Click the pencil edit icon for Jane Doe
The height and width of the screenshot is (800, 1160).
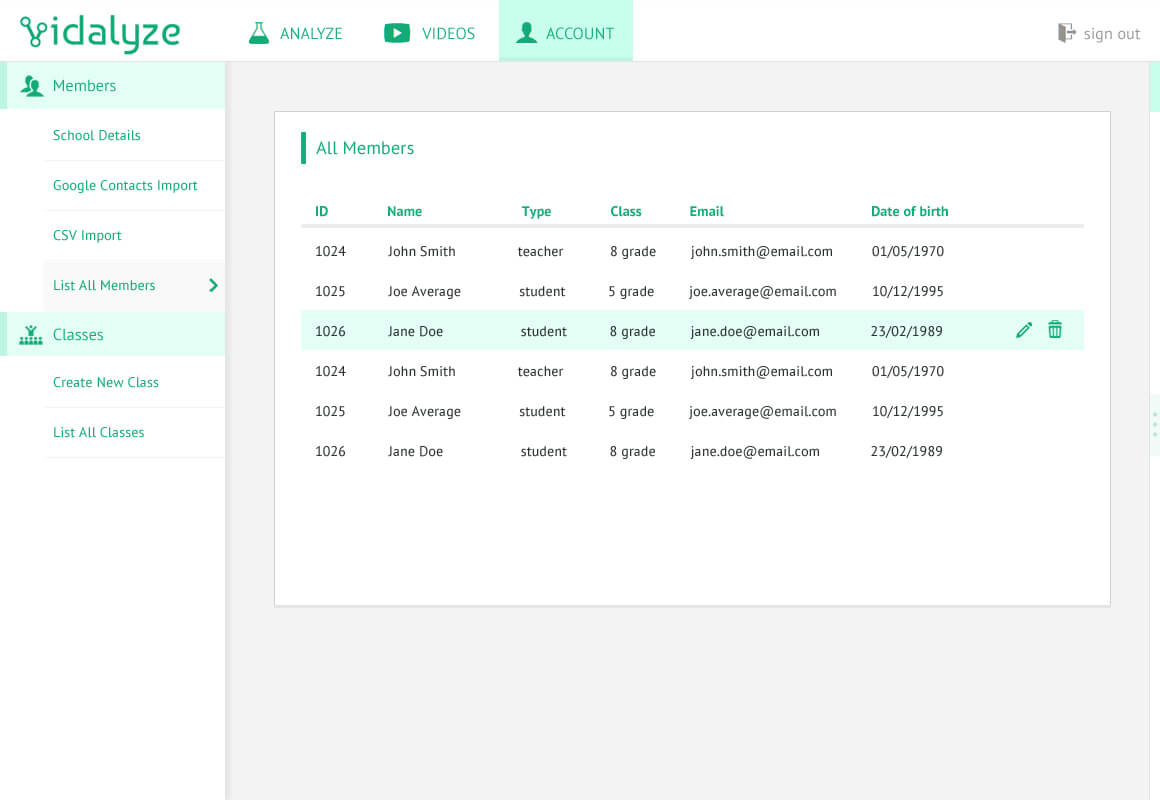tap(1023, 330)
